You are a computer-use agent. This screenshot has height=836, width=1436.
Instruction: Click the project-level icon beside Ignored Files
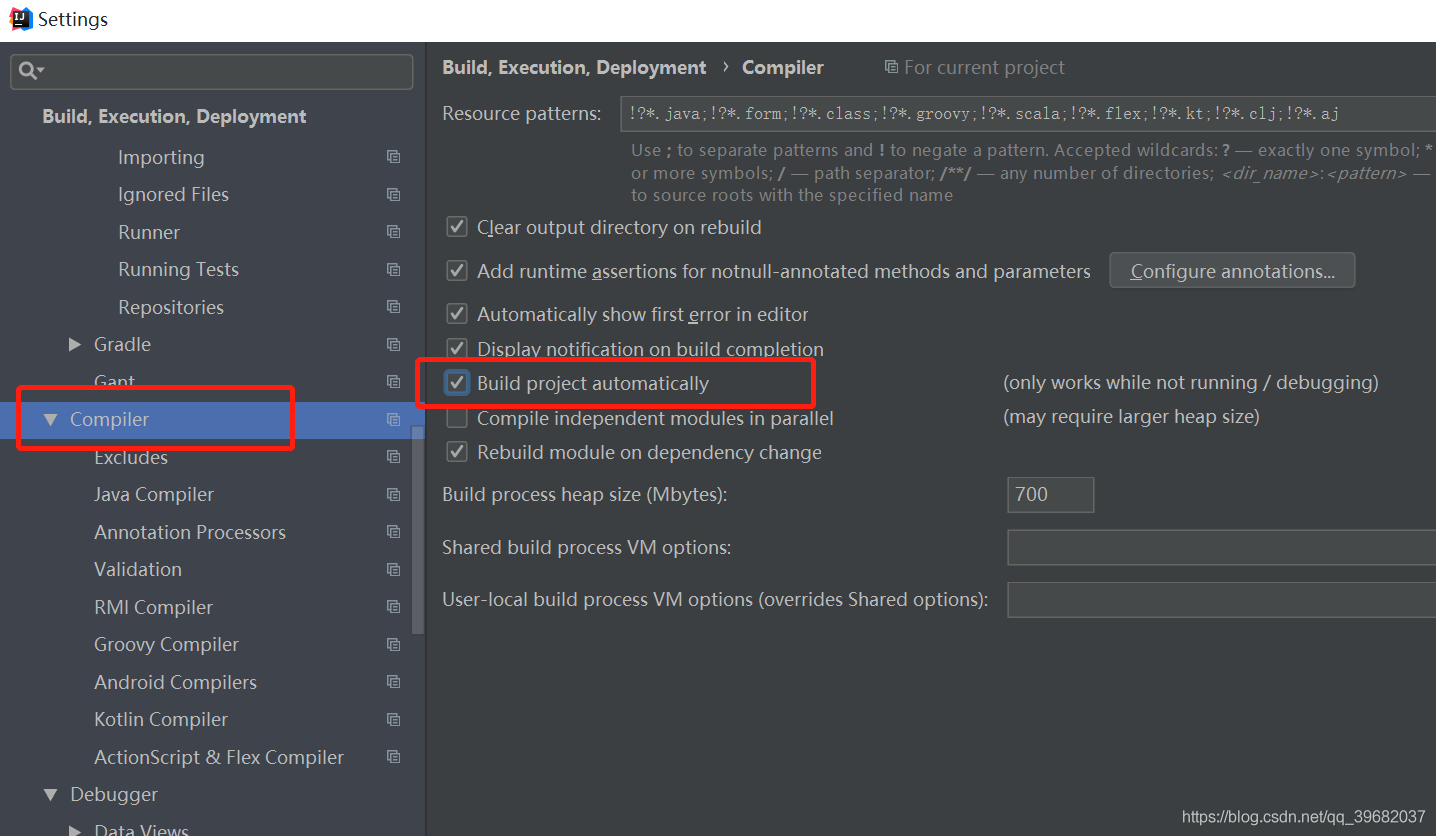coord(394,194)
